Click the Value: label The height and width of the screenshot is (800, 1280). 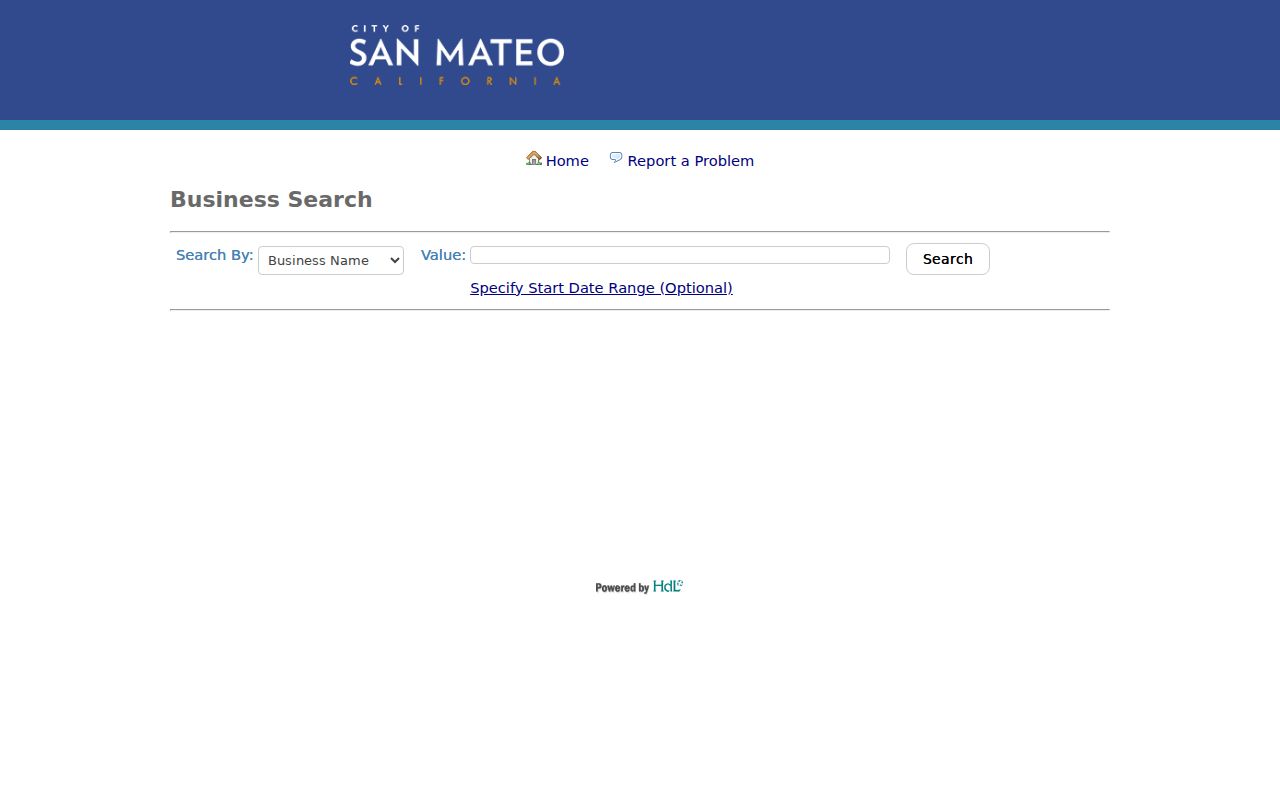443,255
